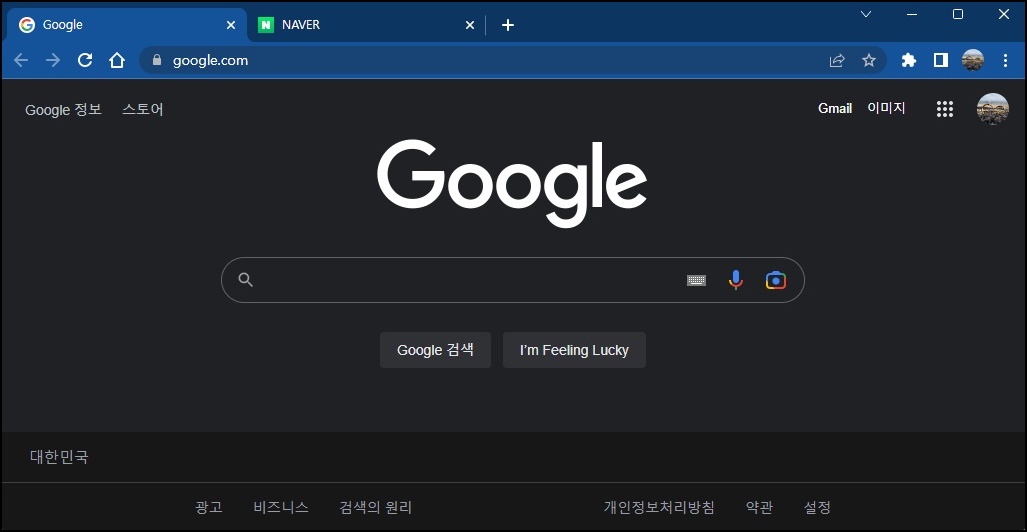Open the Chrome profile avatar in toolbar
The image size is (1027, 532).
[973, 60]
